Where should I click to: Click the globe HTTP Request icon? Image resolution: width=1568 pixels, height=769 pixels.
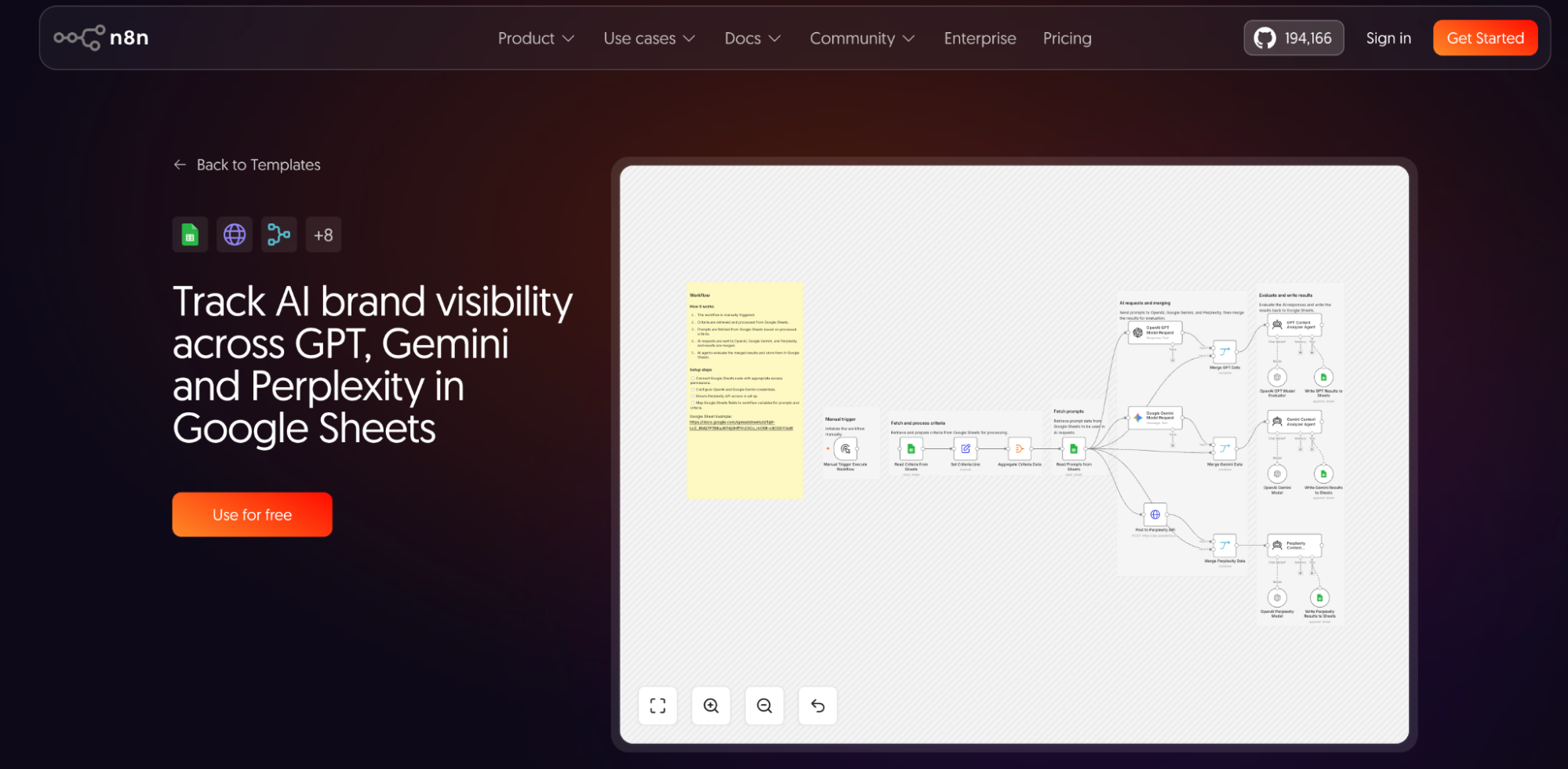coord(235,234)
